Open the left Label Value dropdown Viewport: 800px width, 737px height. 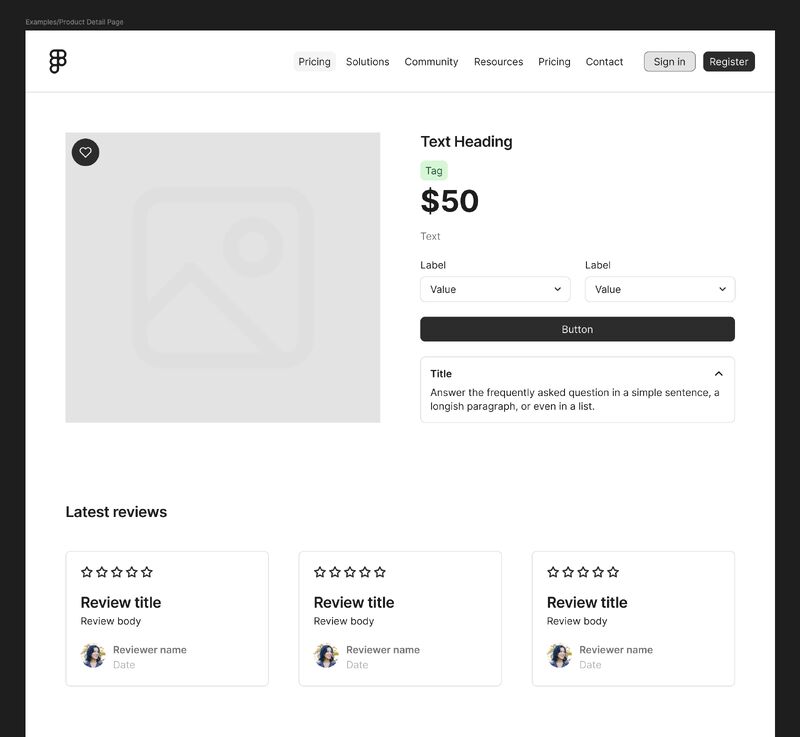pyautogui.click(x=495, y=289)
